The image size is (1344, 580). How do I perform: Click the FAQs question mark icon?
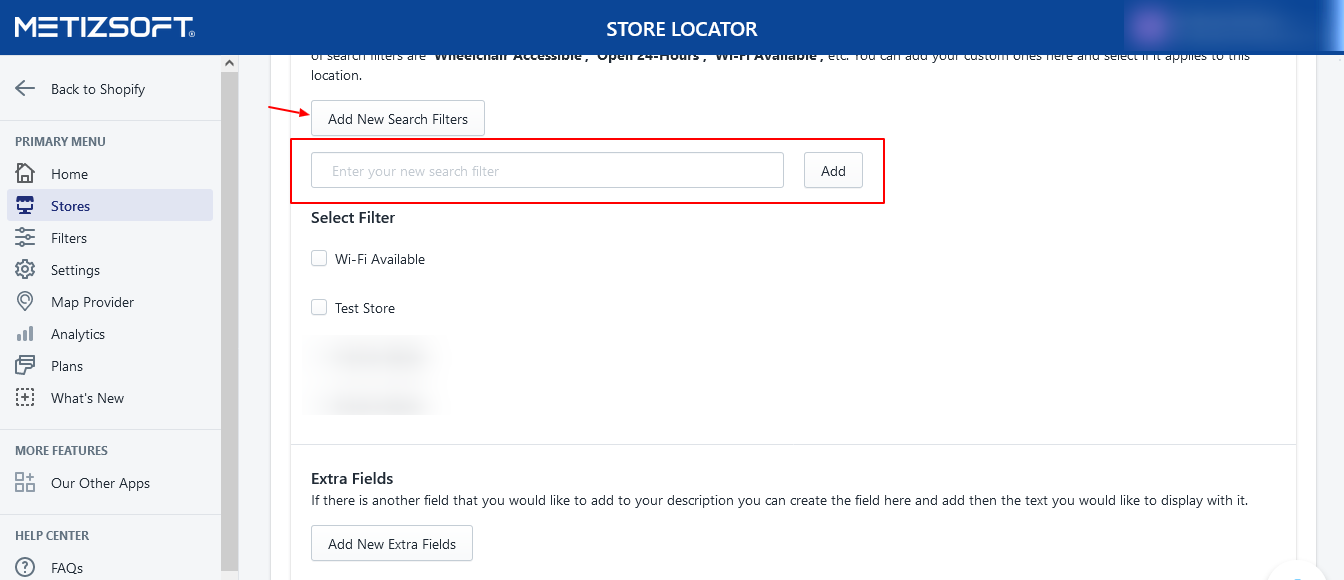(25, 568)
